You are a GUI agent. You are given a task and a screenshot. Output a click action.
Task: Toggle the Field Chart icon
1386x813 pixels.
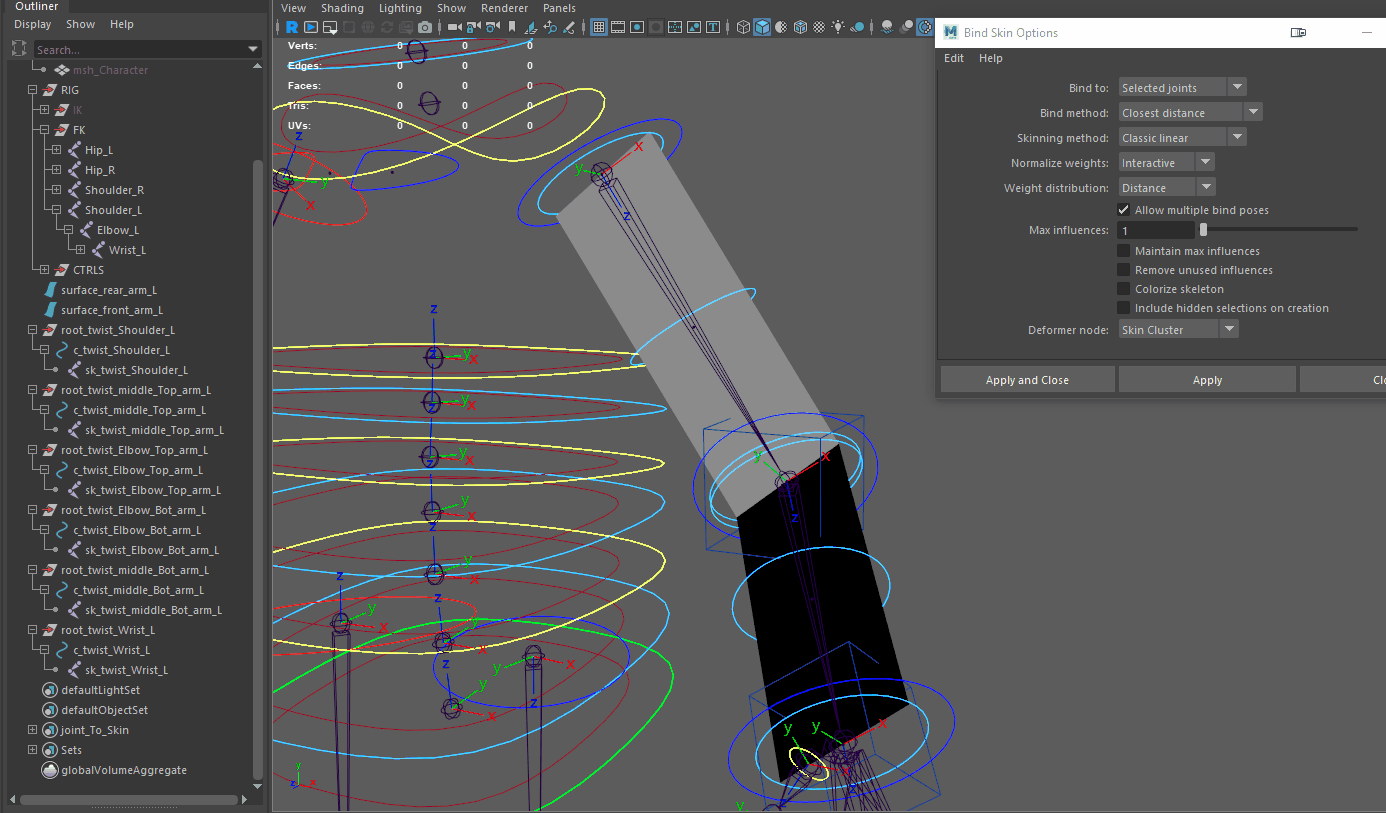point(675,27)
